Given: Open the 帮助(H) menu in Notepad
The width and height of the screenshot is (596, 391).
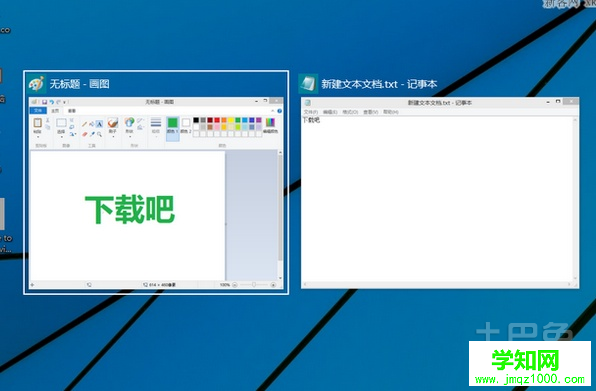Looking at the screenshot, I should pyautogui.click(x=391, y=112).
